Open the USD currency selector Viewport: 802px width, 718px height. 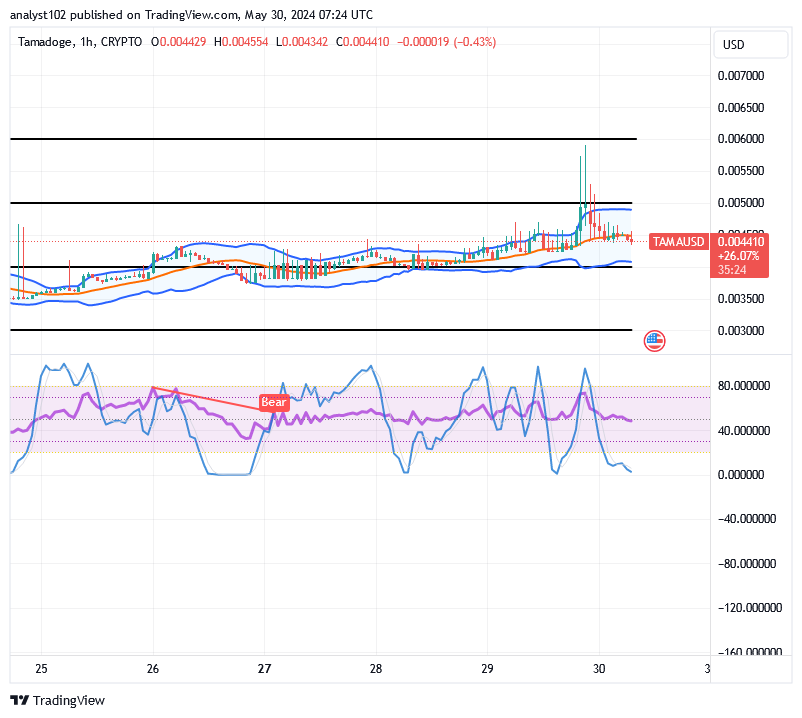coord(750,44)
